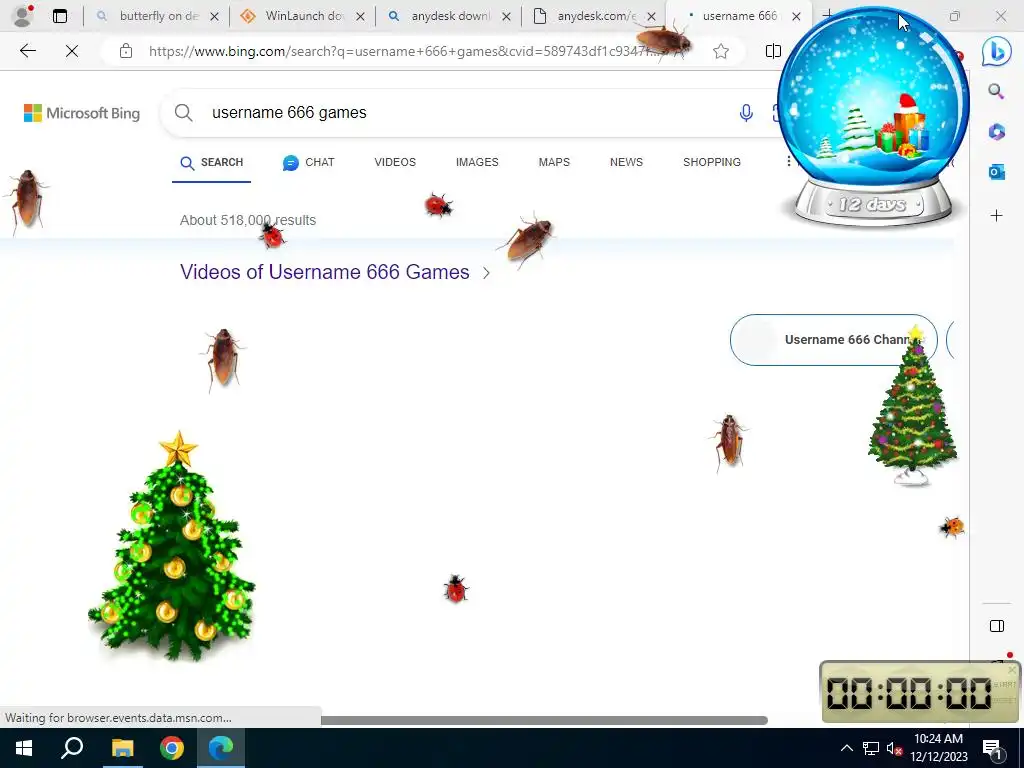The image size is (1024, 768).
Task: Click the 00:00:00 stopwatch widget
Action: 920,692
